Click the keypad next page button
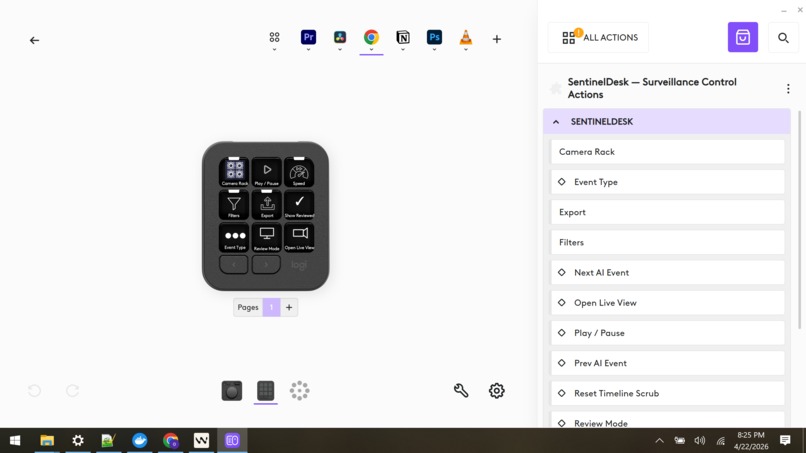The width and height of the screenshot is (806, 453). pos(266,264)
